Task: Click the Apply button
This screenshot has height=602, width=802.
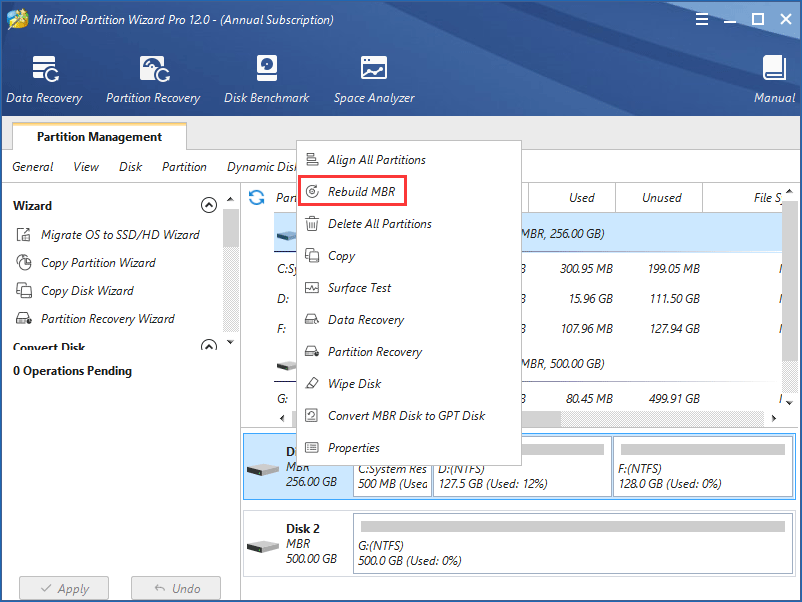Action: pos(64,588)
